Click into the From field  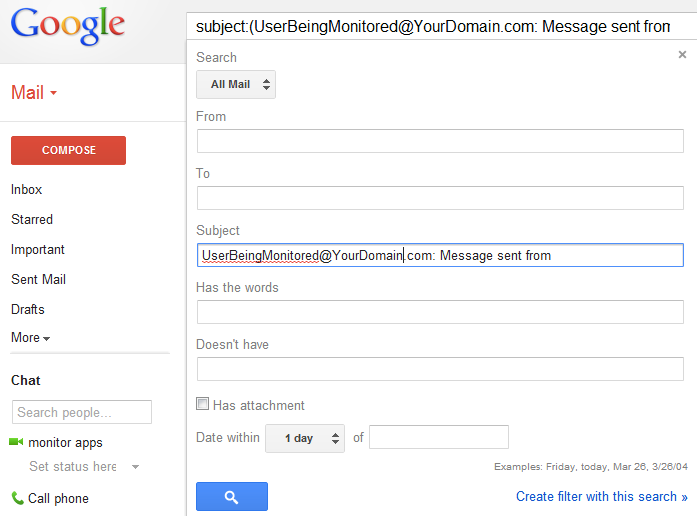[440, 141]
